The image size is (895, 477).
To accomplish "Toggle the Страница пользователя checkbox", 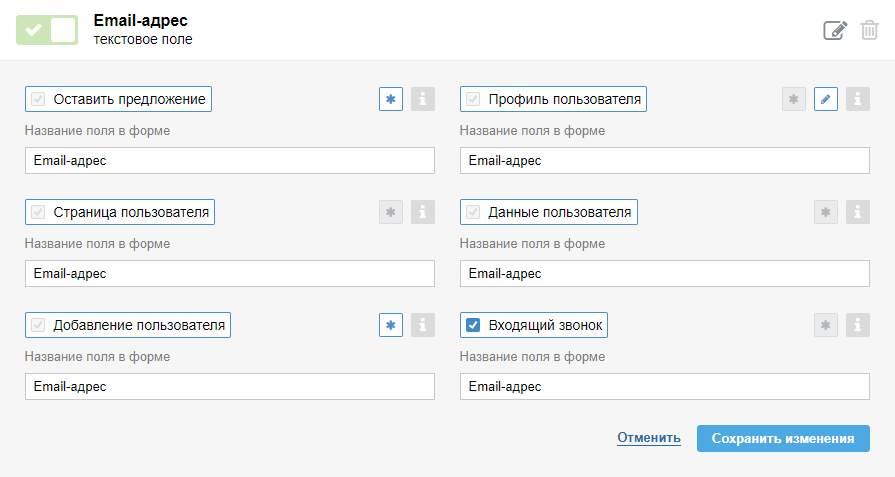I will 39,212.
